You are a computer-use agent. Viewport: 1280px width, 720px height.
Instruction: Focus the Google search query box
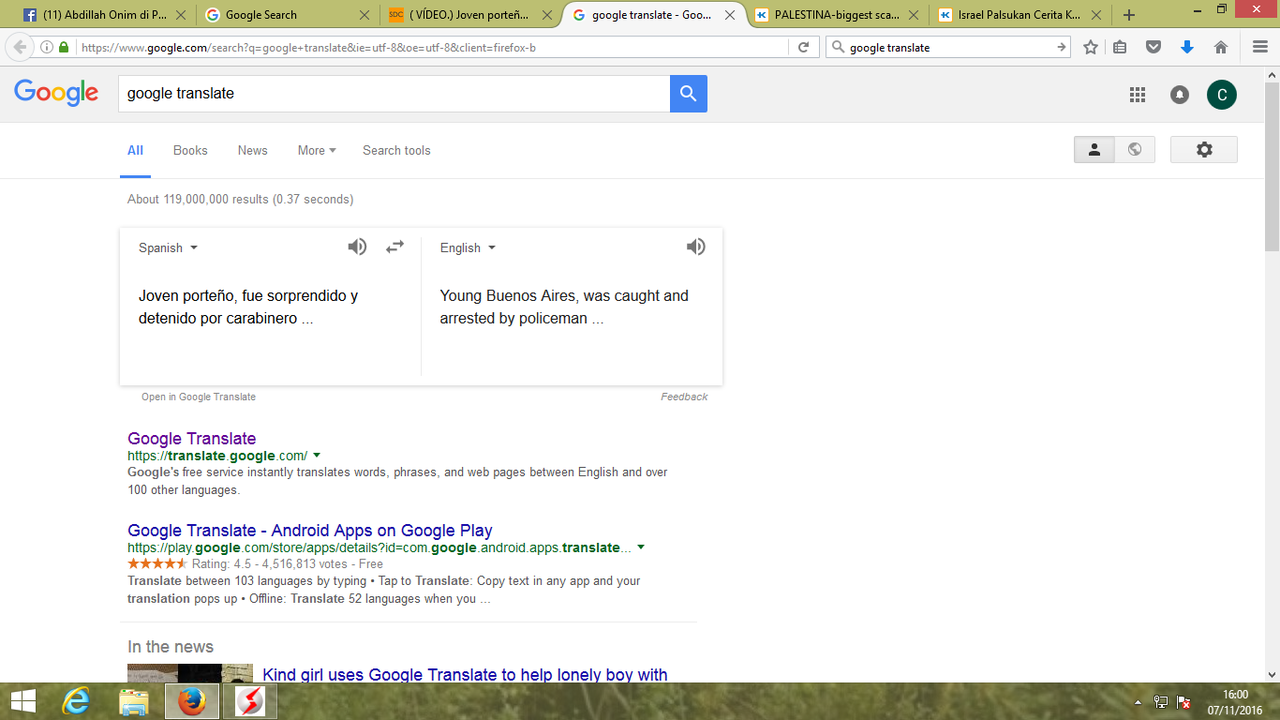[x=394, y=93]
